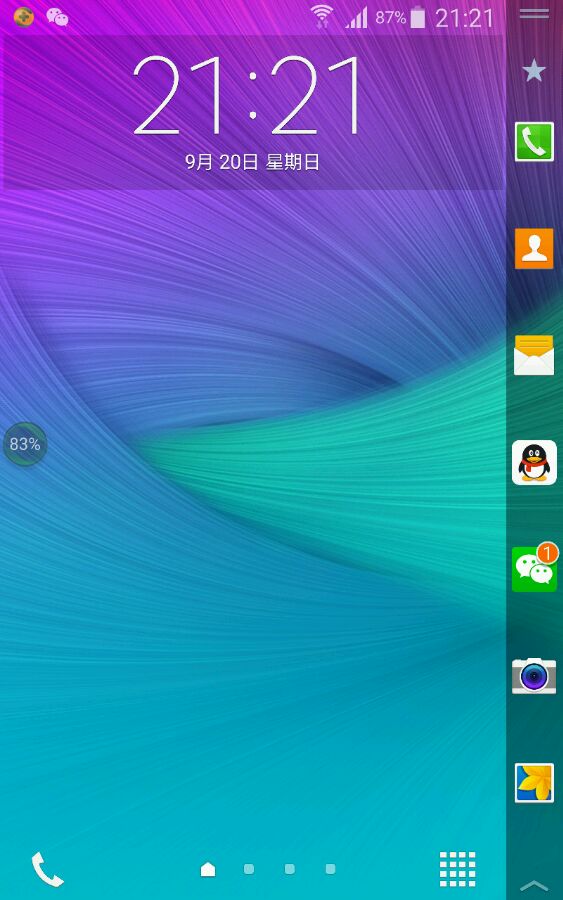Viewport: 563px width, 900px height.
Task: Open the Messages envelope app
Action: point(534,355)
